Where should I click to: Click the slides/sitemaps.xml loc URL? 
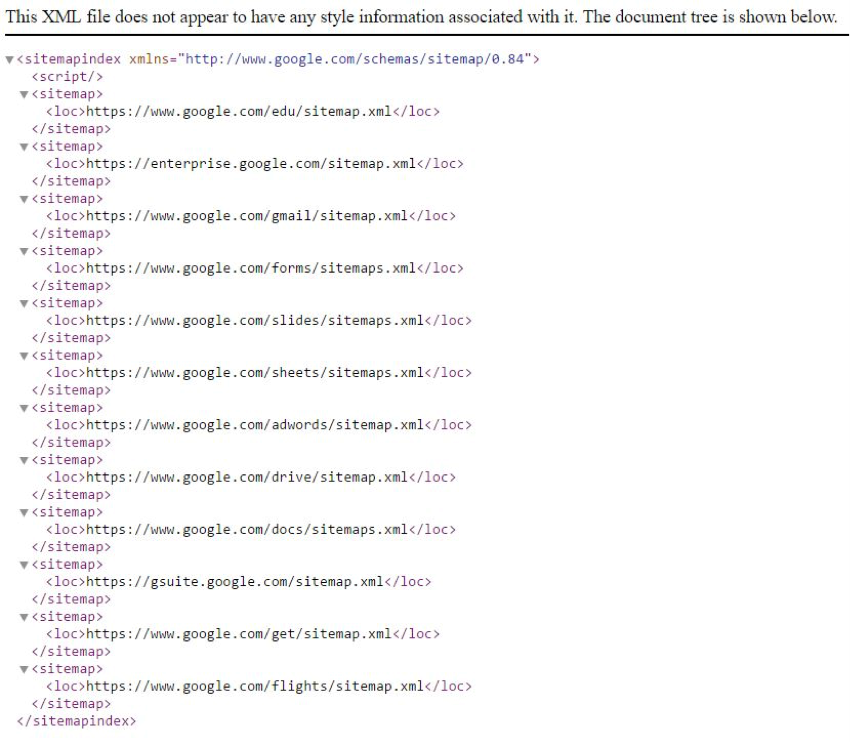255,320
